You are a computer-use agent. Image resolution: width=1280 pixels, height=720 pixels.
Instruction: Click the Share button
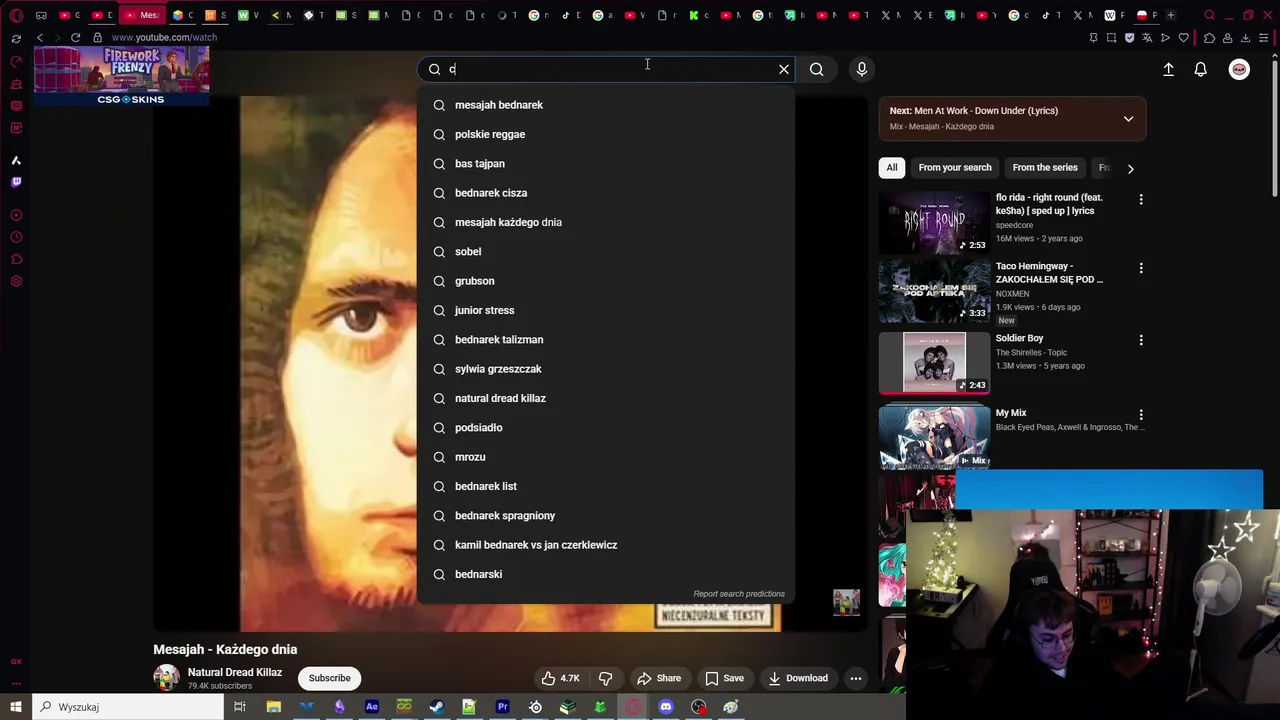[659, 678]
